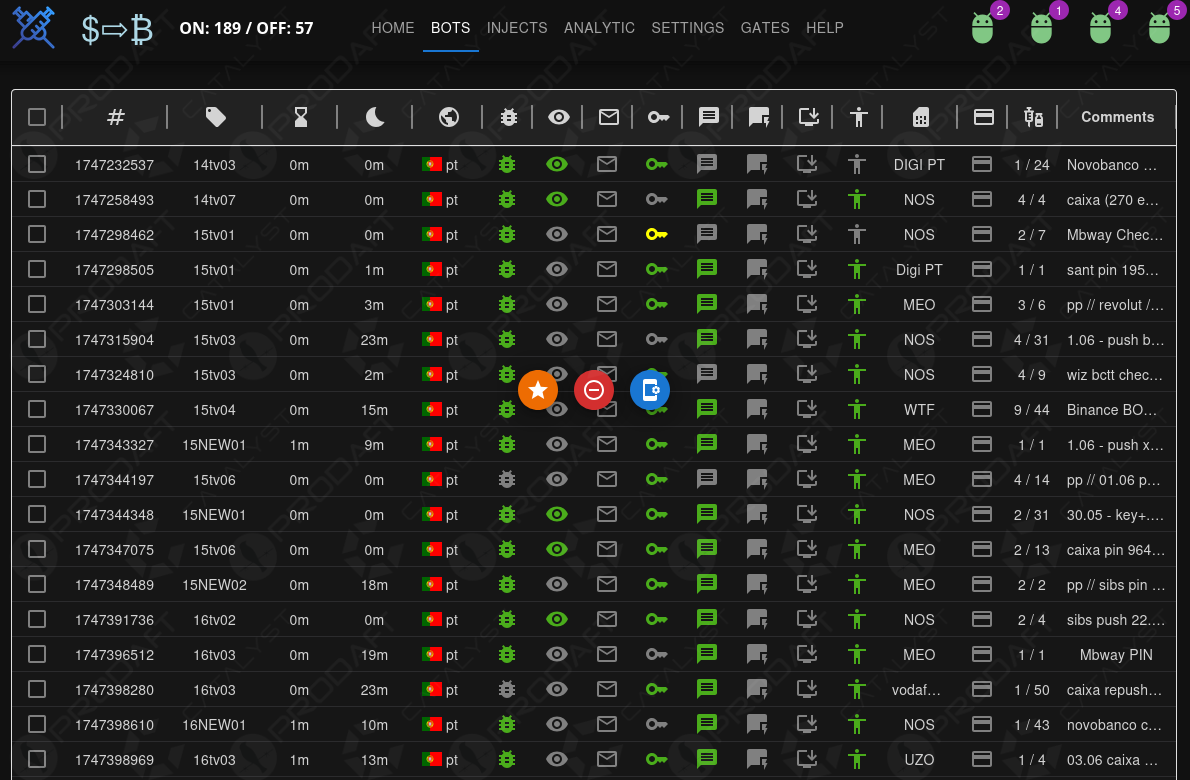Open bot ID 1747330067
Image resolution: width=1190 pixels, height=780 pixels.
coord(115,410)
